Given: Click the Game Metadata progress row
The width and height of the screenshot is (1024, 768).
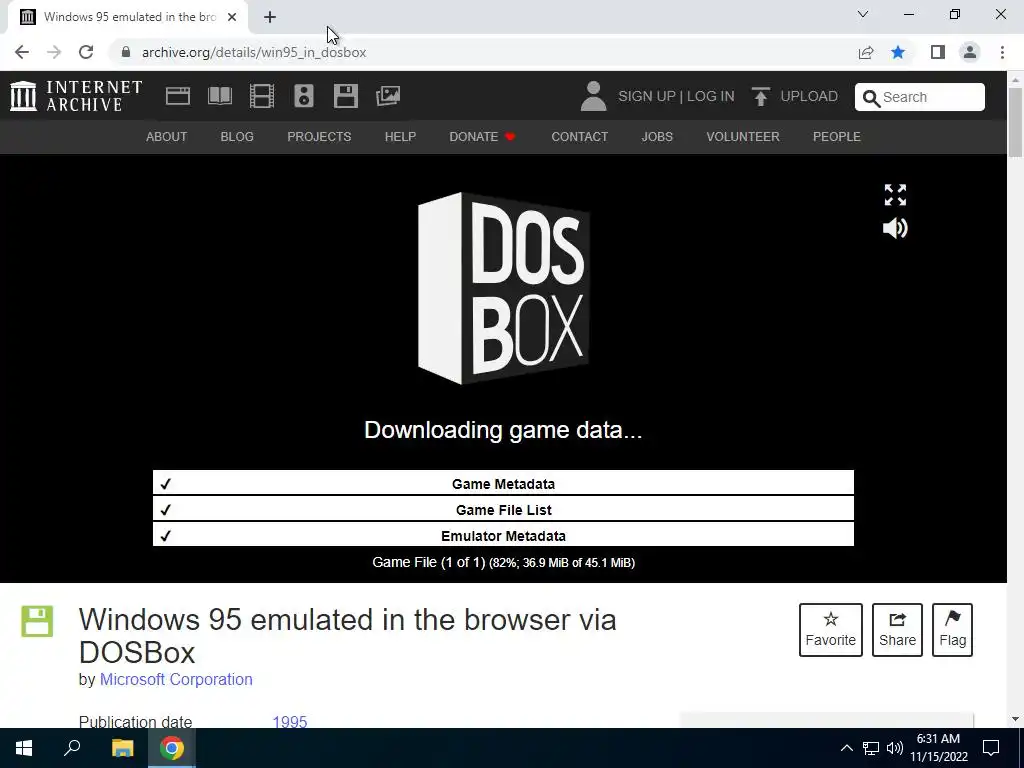Looking at the screenshot, I should [x=503, y=483].
